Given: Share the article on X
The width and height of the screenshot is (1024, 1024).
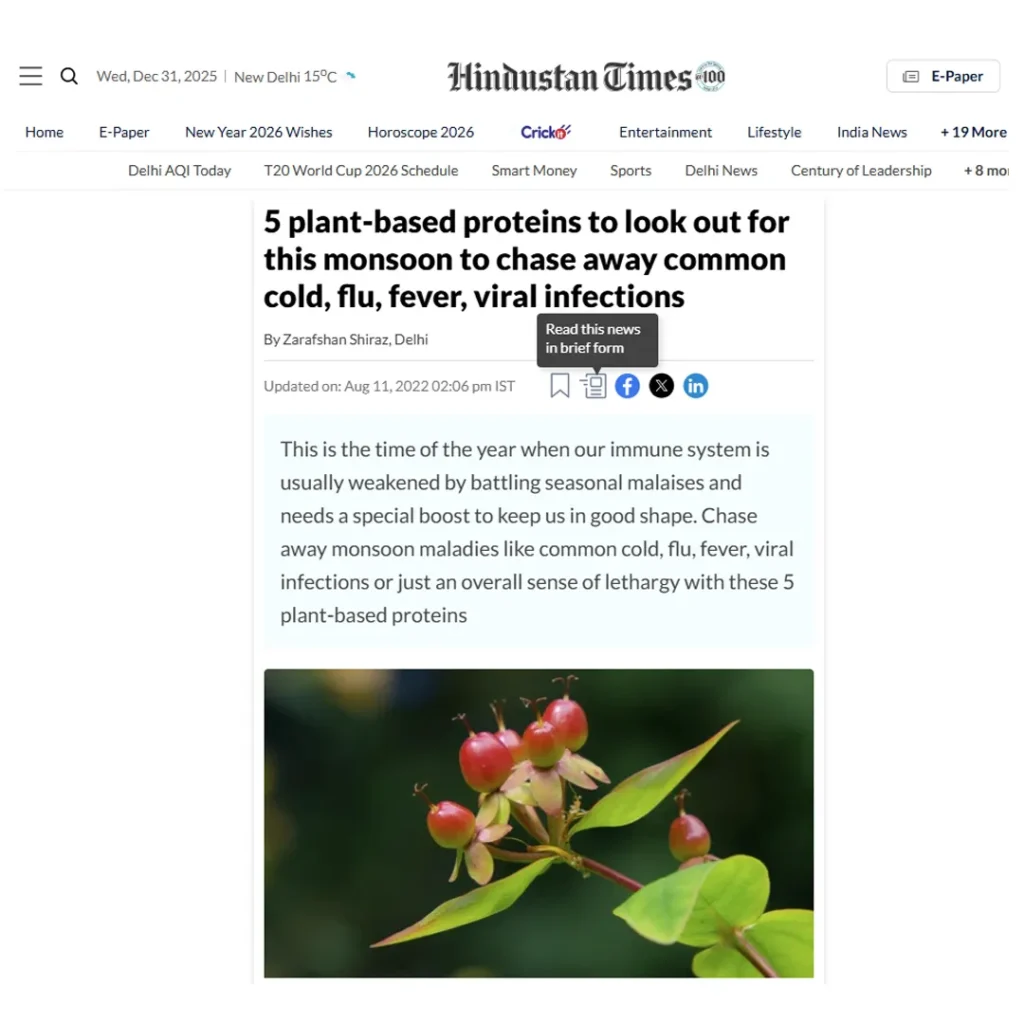Looking at the screenshot, I should [x=662, y=386].
